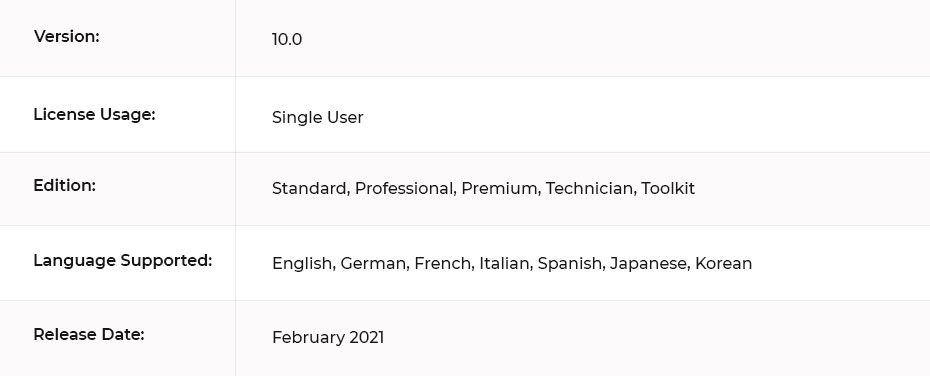This screenshot has height=376, width=930.
Task: Click Korean in supported languages
Action: (x=724, y=263)
